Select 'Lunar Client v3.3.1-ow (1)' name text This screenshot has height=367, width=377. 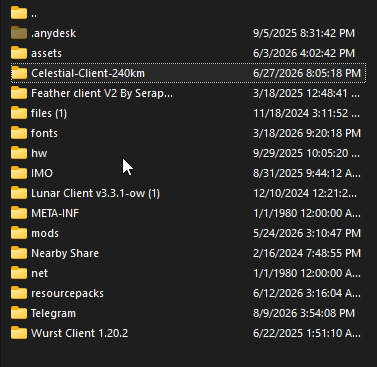point(95,193)
